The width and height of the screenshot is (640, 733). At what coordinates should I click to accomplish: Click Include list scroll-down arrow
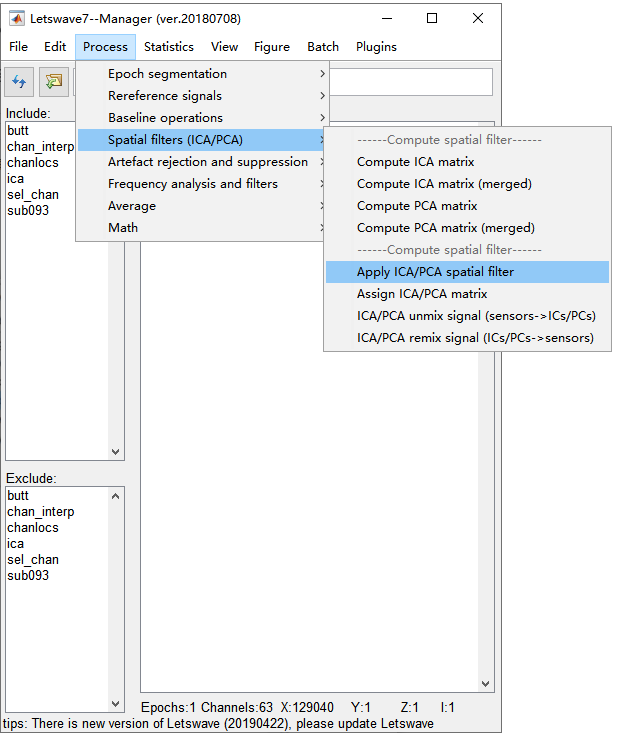[115, 452]
